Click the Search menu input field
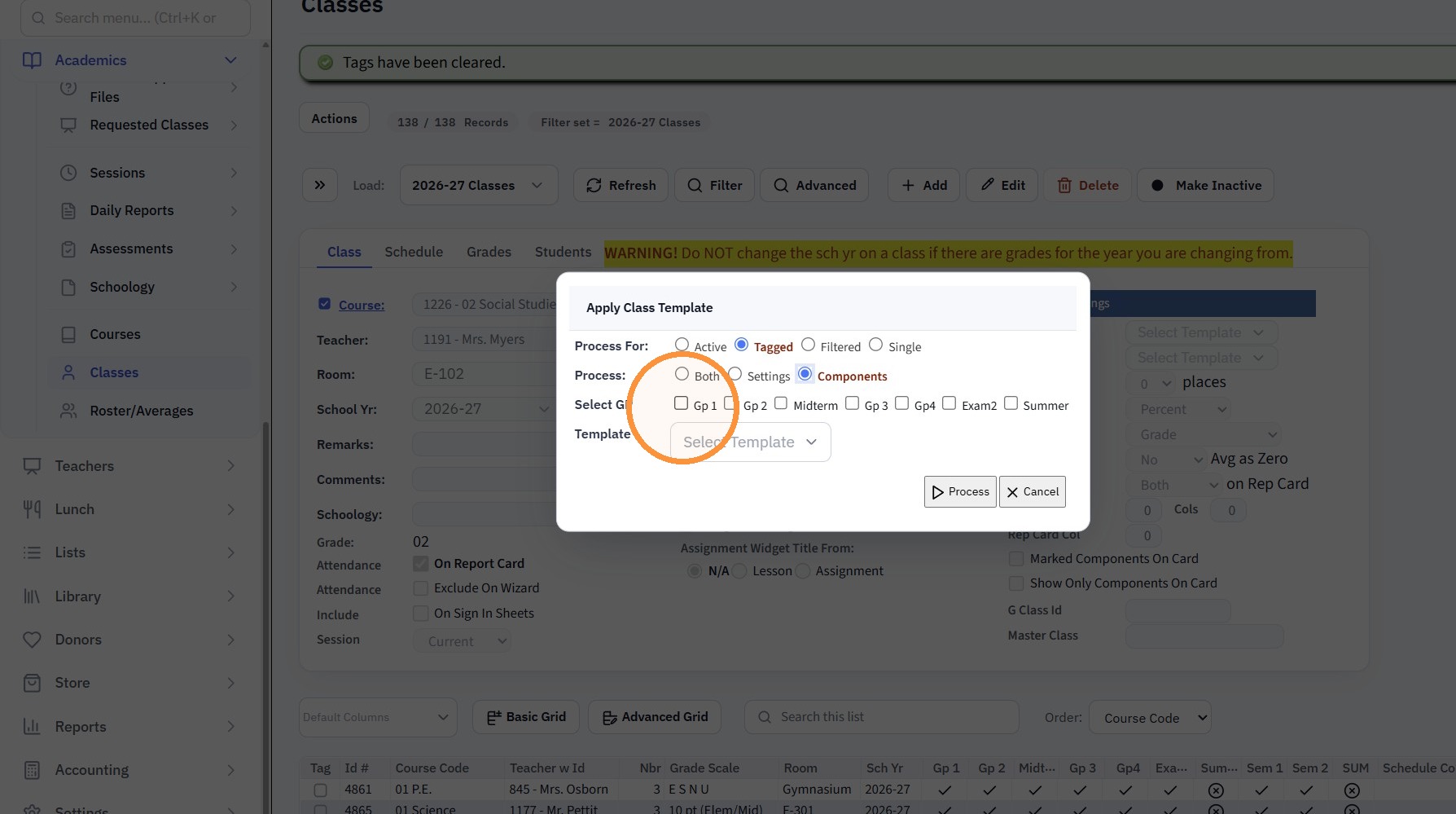The image size is (1456, 814). click(x=135, y=18)
